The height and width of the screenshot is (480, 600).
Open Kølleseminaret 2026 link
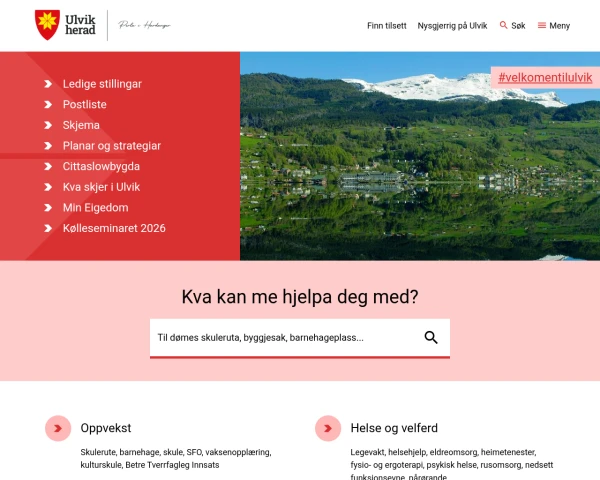pos(114,228)
